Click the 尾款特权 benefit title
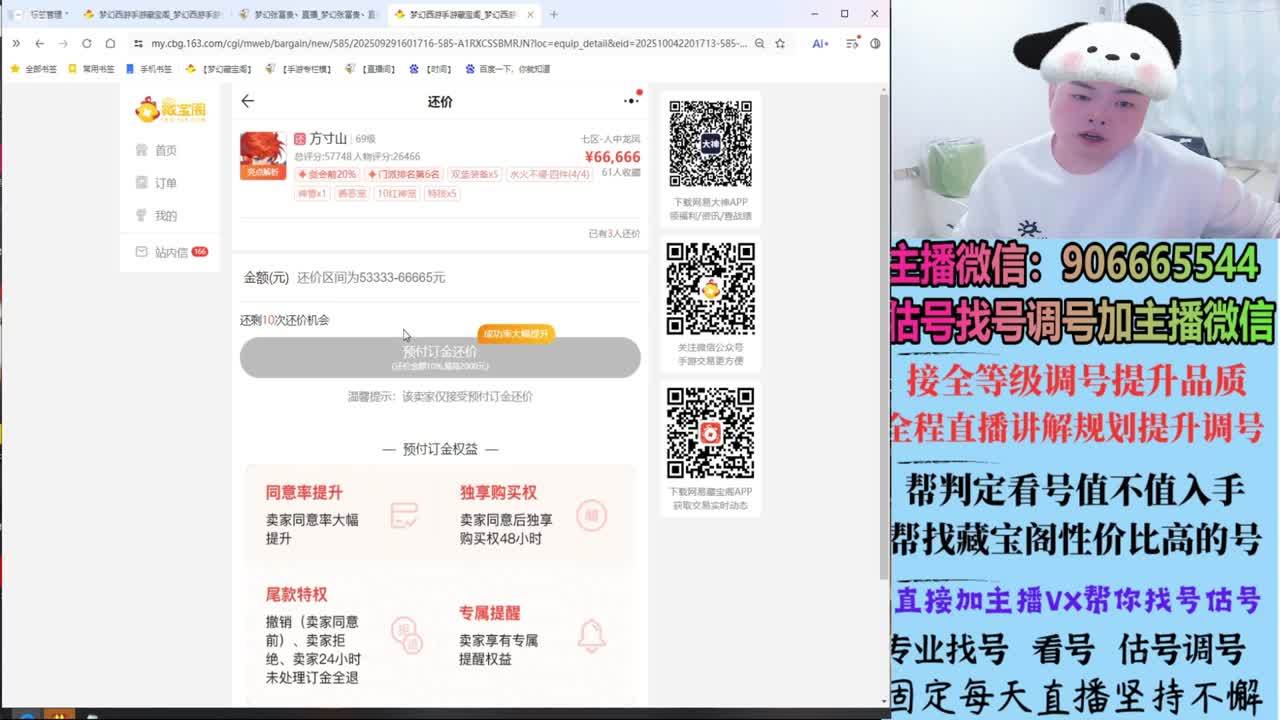This screenshot has height=720, width=1280. (296, 594)
